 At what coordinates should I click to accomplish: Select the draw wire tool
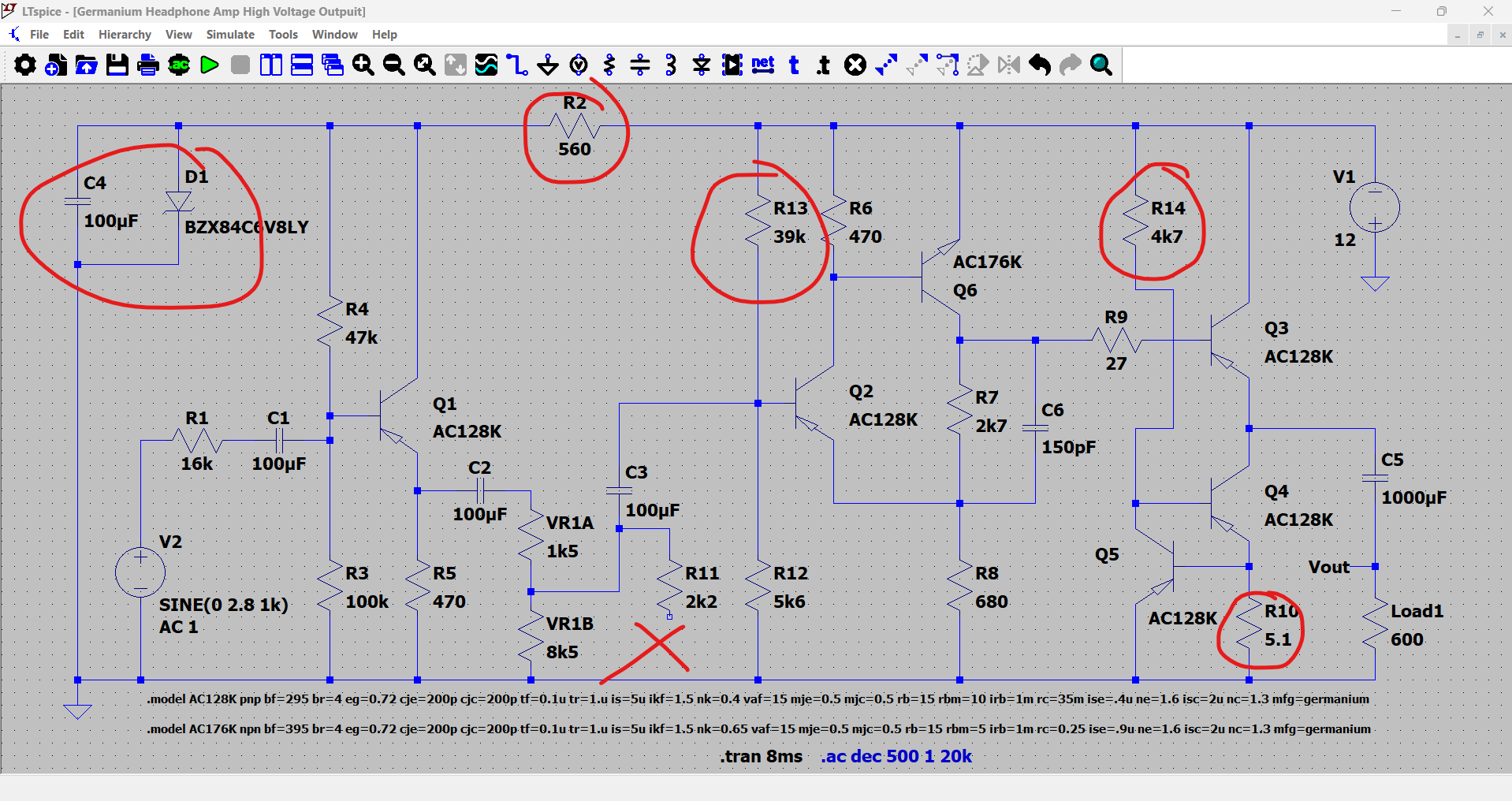pyautogui.click(x=517, y=65)
